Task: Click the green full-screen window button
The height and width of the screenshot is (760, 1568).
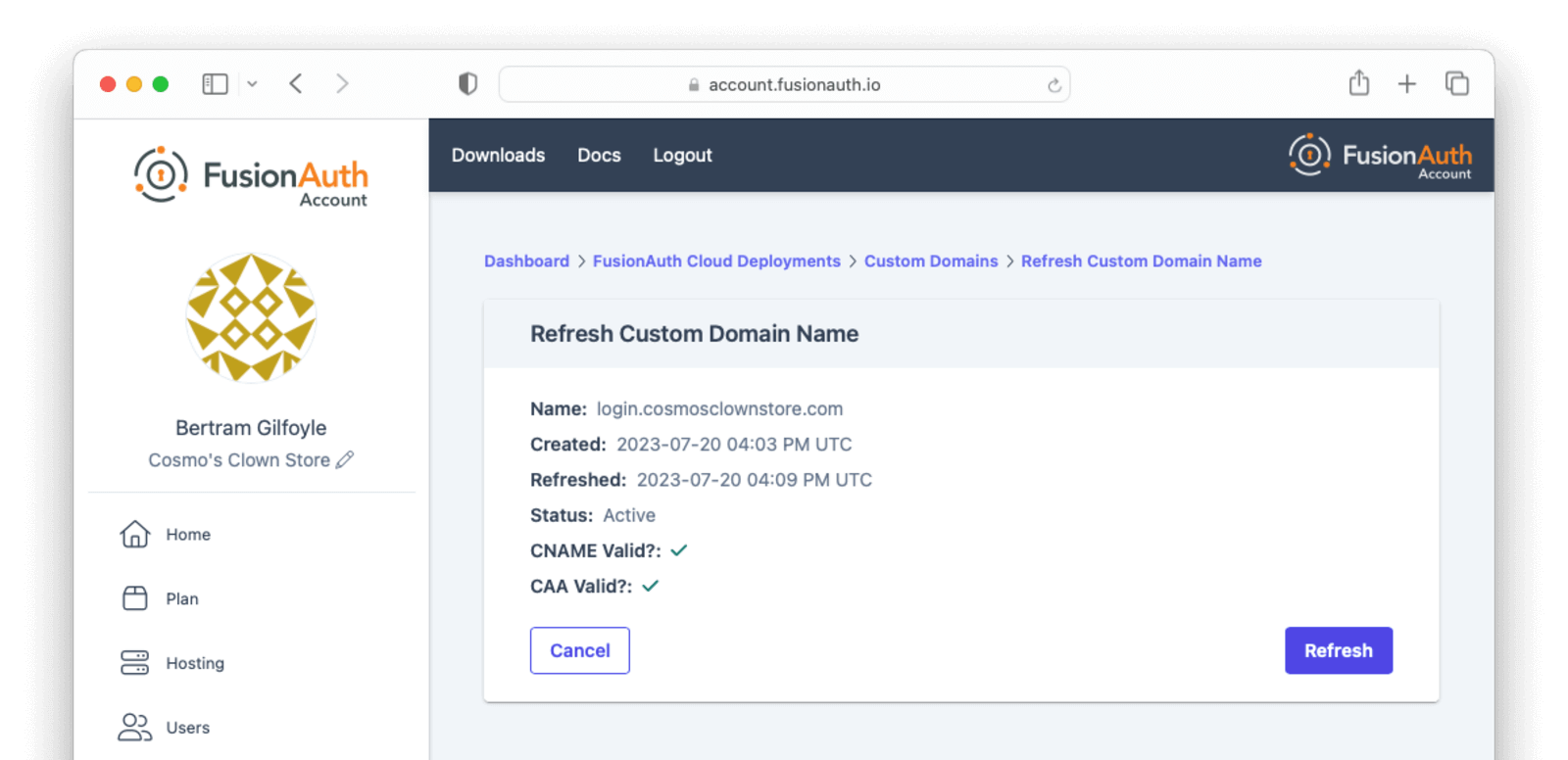Action: 161,84
